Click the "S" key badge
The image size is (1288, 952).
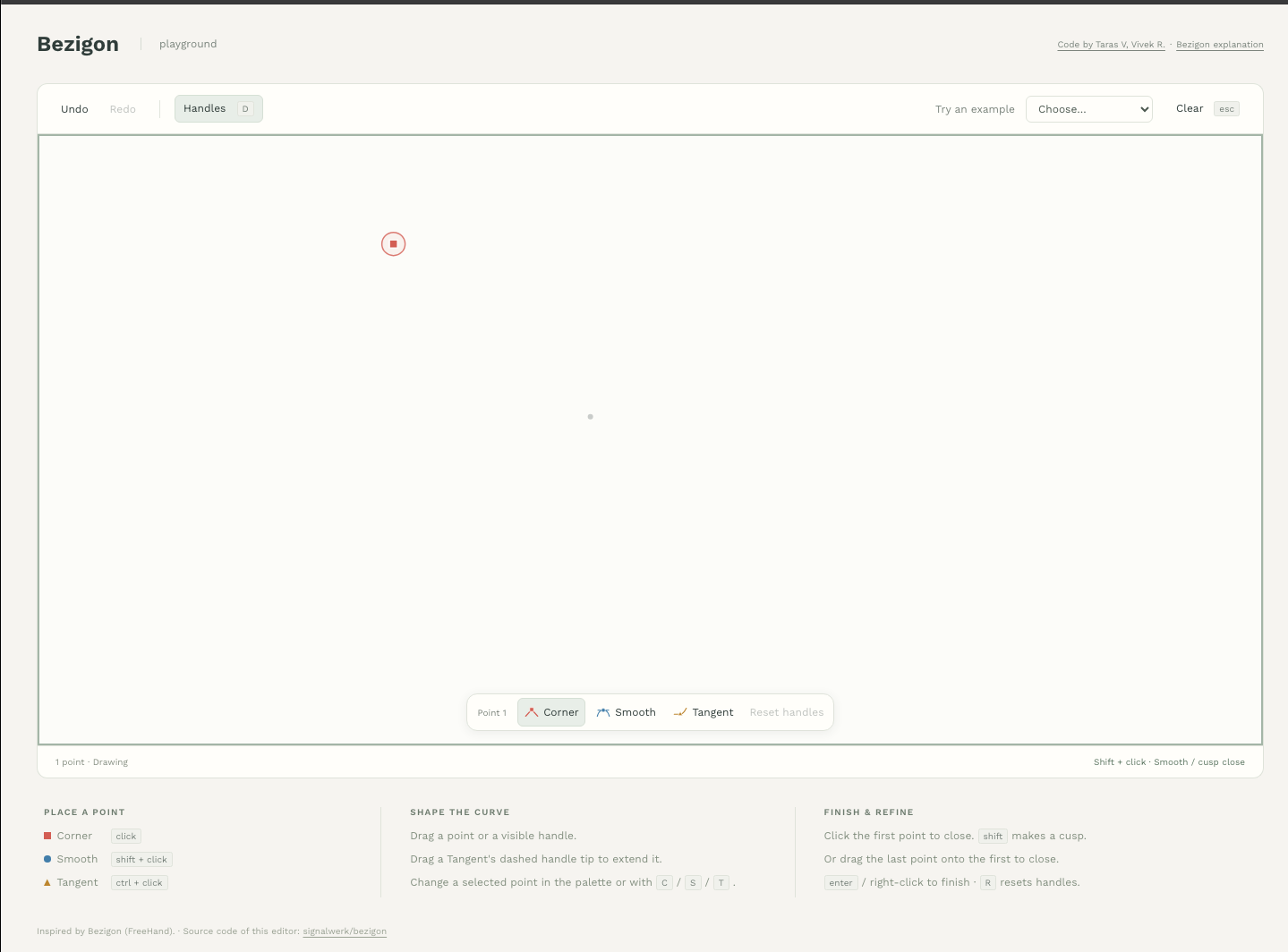(693, 883)
